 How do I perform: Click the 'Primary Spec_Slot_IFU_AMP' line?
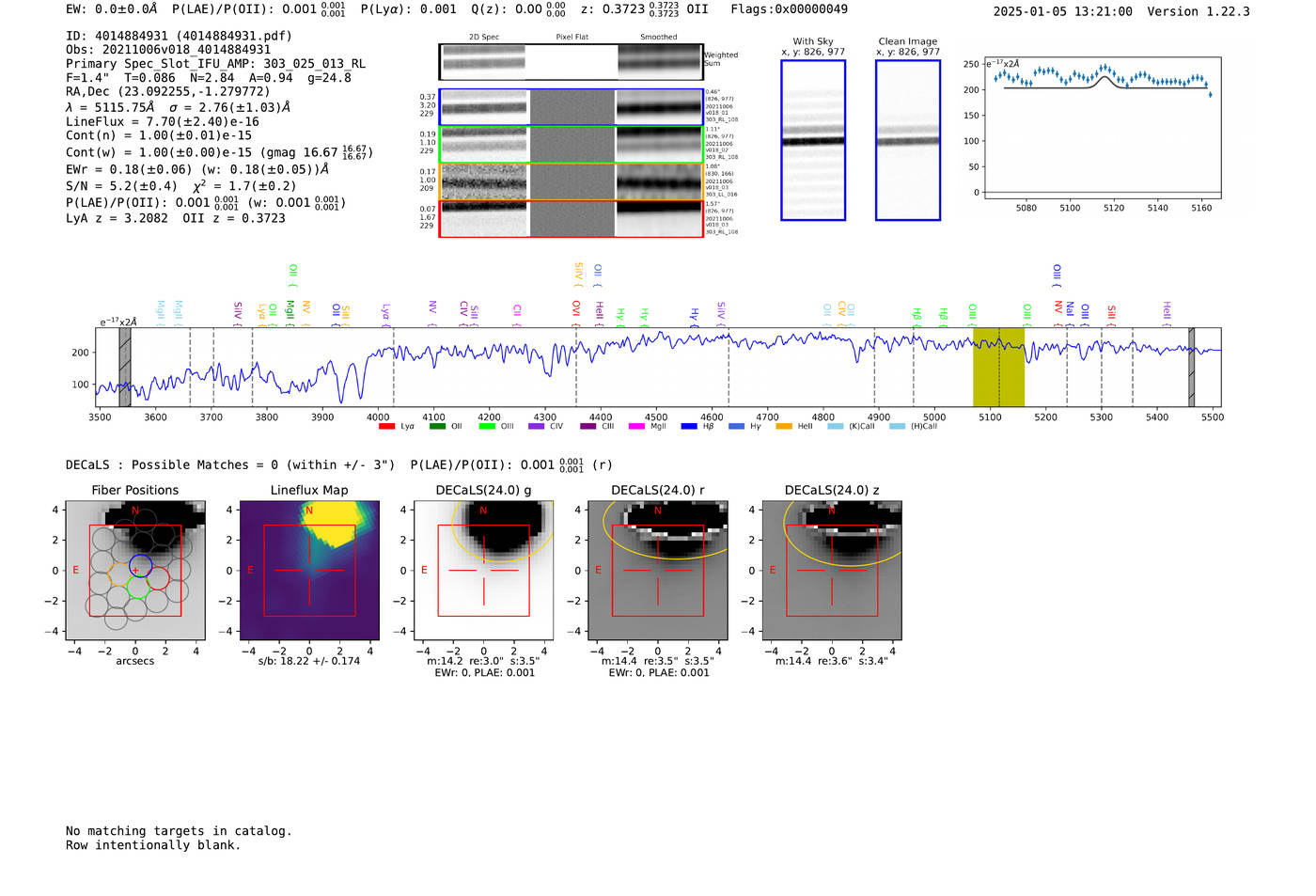[215, 64]
